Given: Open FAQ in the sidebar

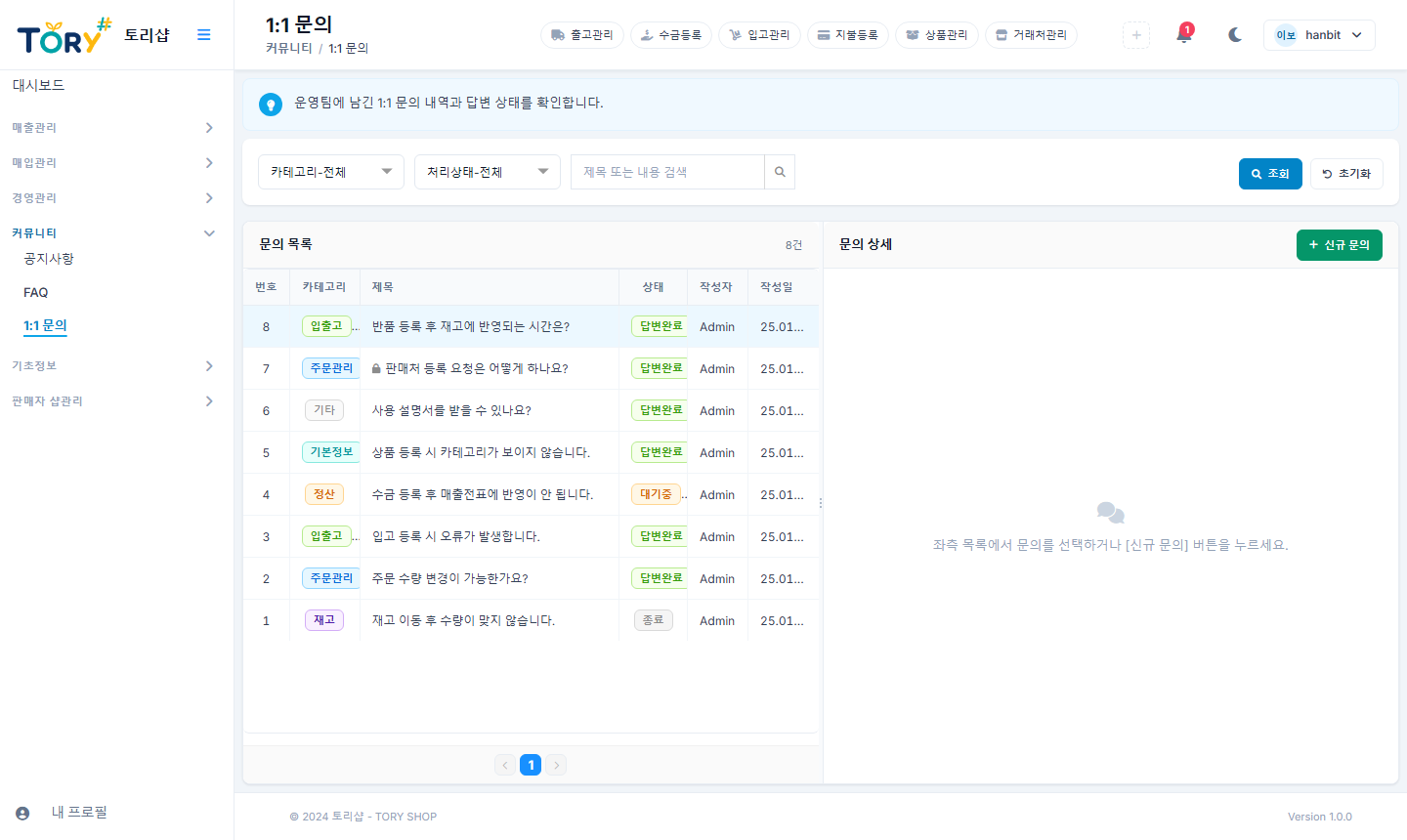Looking at the screenshot, I should coord(36,293).
